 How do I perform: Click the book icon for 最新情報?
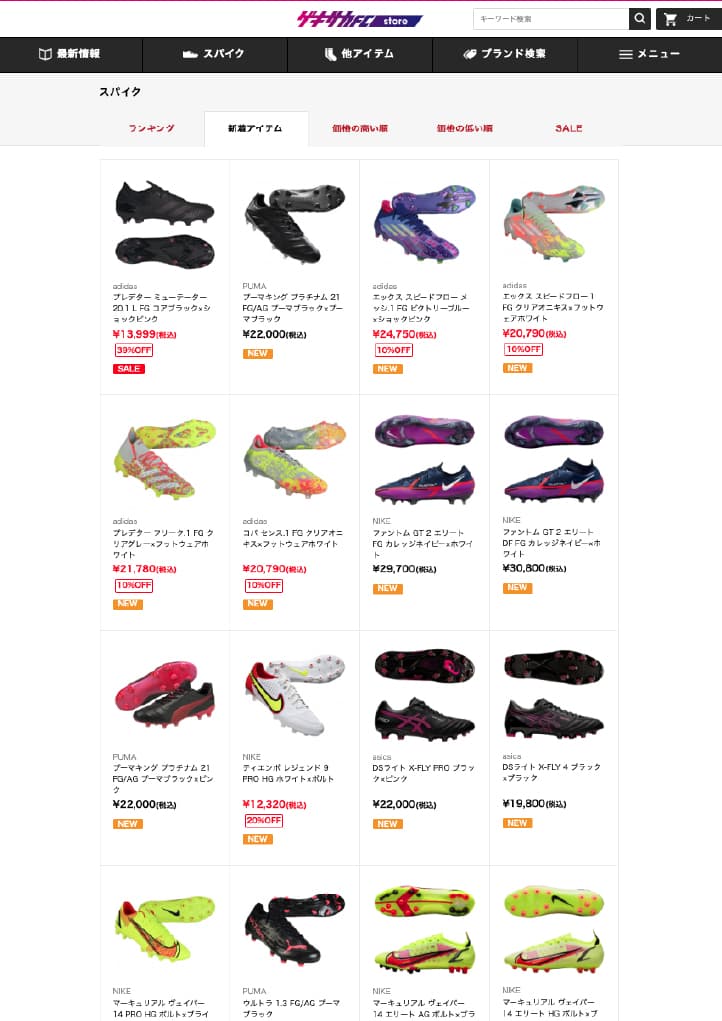(x=45, y=54)
